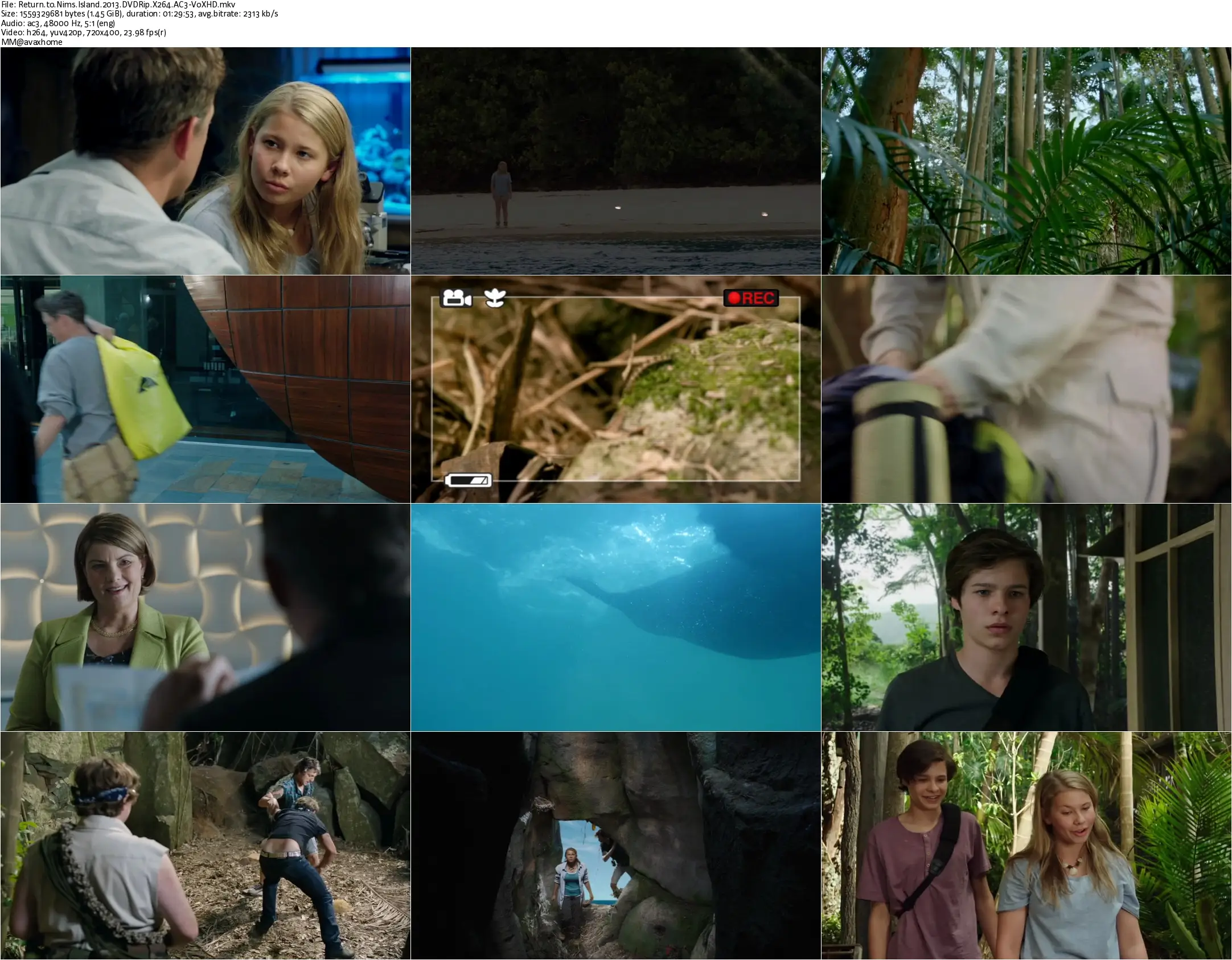Click the Audio ac3 48000 Hz line
Image resolution: width=1232 pixels, height=960 pixels.
coord(58,23)
